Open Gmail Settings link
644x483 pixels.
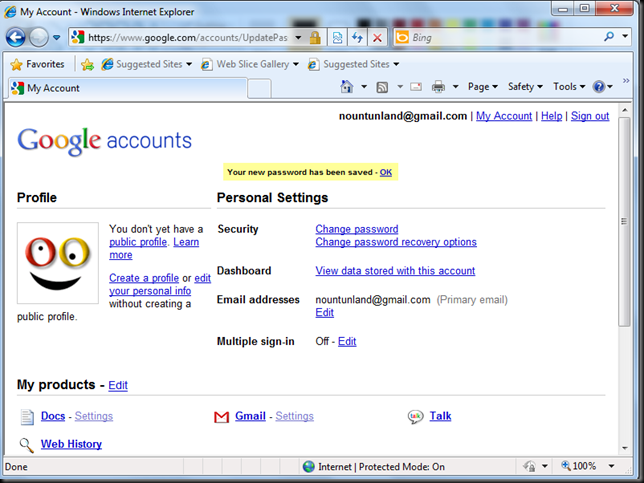294,416
